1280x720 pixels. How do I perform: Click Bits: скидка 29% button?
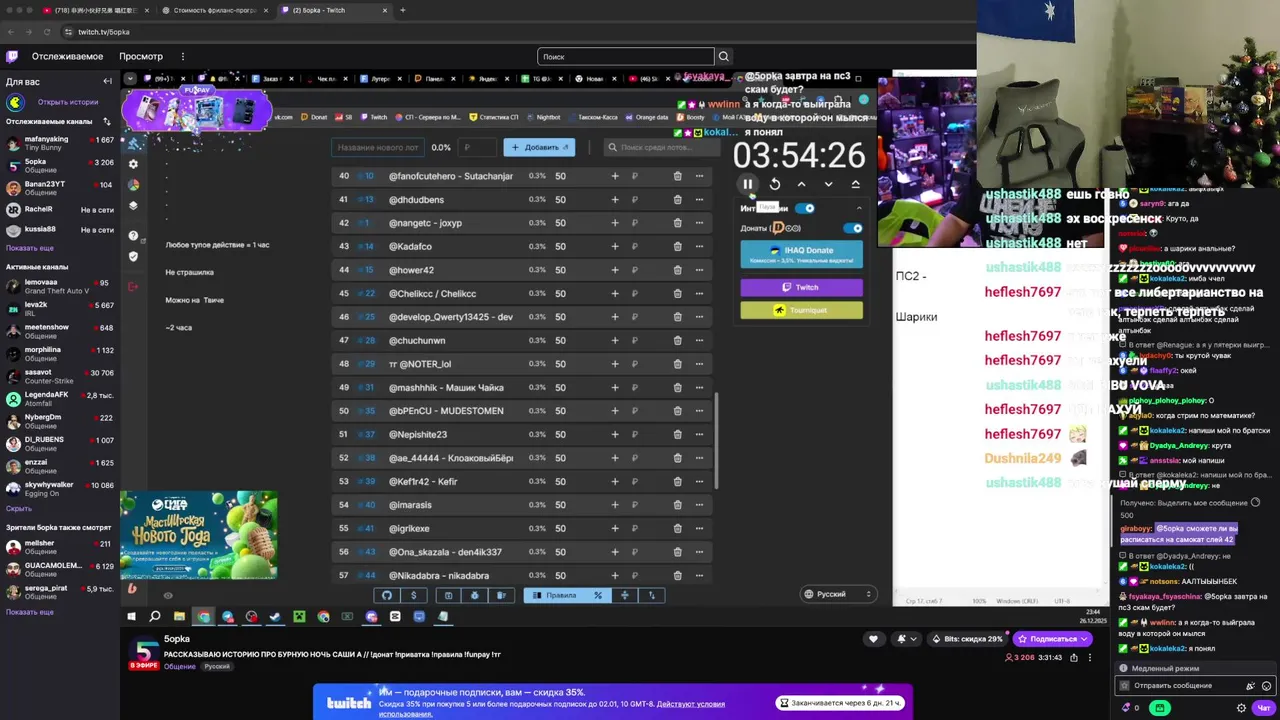tap(966, 639)
